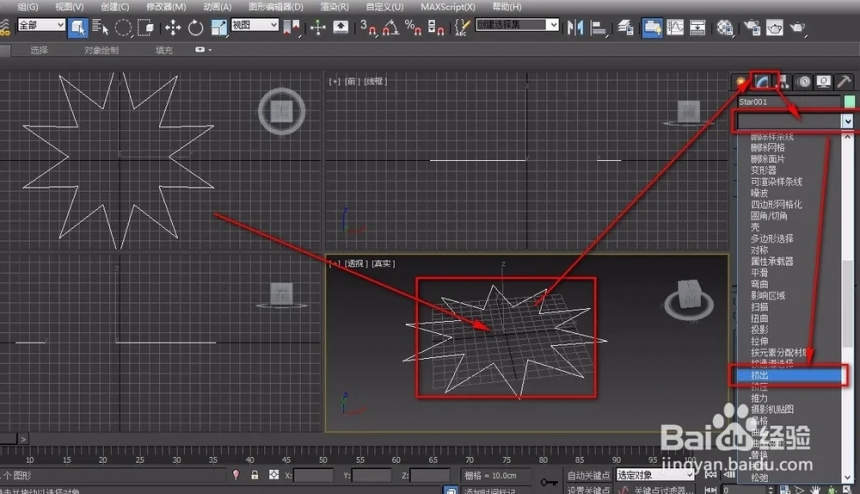Open Edit Named Selection Sets tool

coord(462,27)
